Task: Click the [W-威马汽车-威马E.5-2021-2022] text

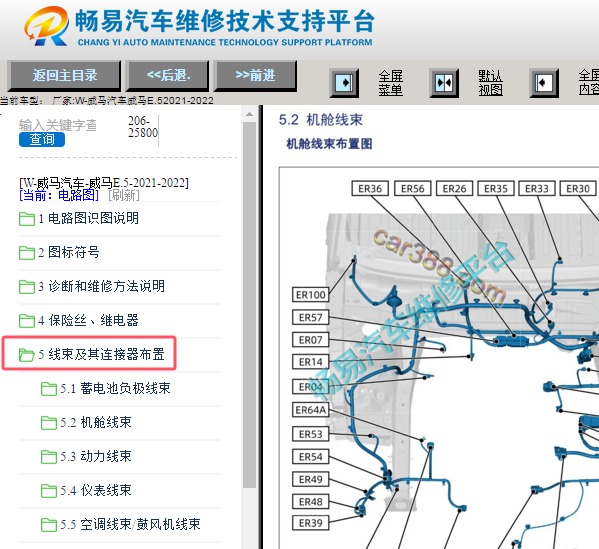Action: [104, 183]
